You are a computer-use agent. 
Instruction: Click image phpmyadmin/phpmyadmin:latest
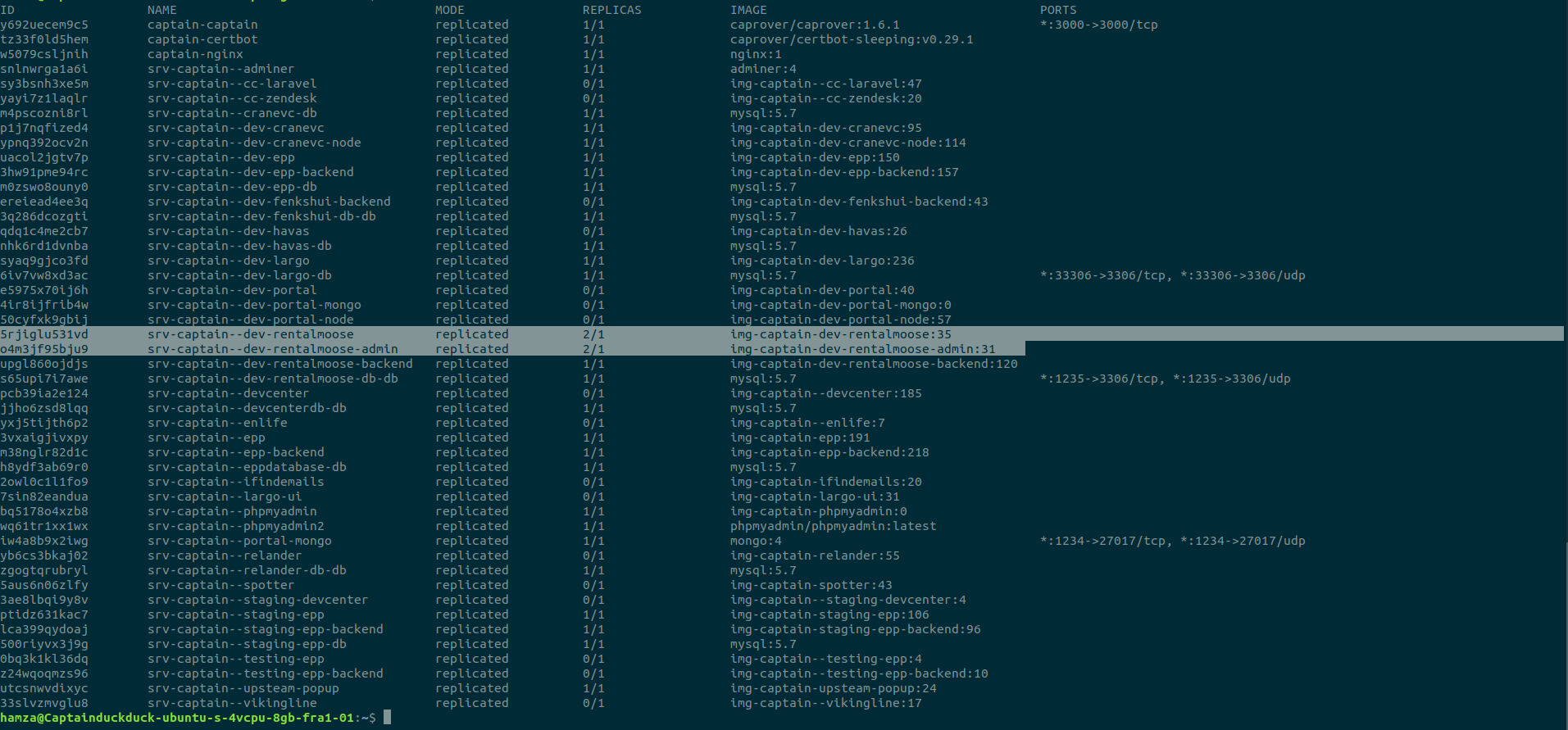[834, 526]
